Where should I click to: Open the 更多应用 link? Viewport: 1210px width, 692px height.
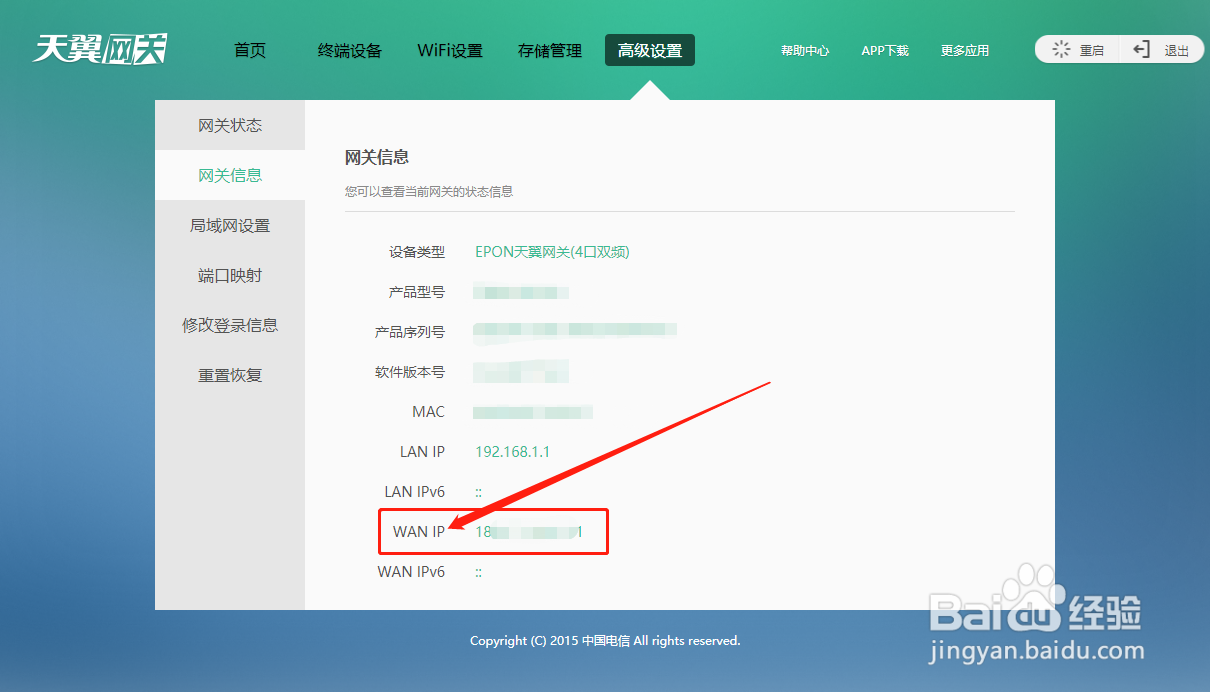[965, 50]
